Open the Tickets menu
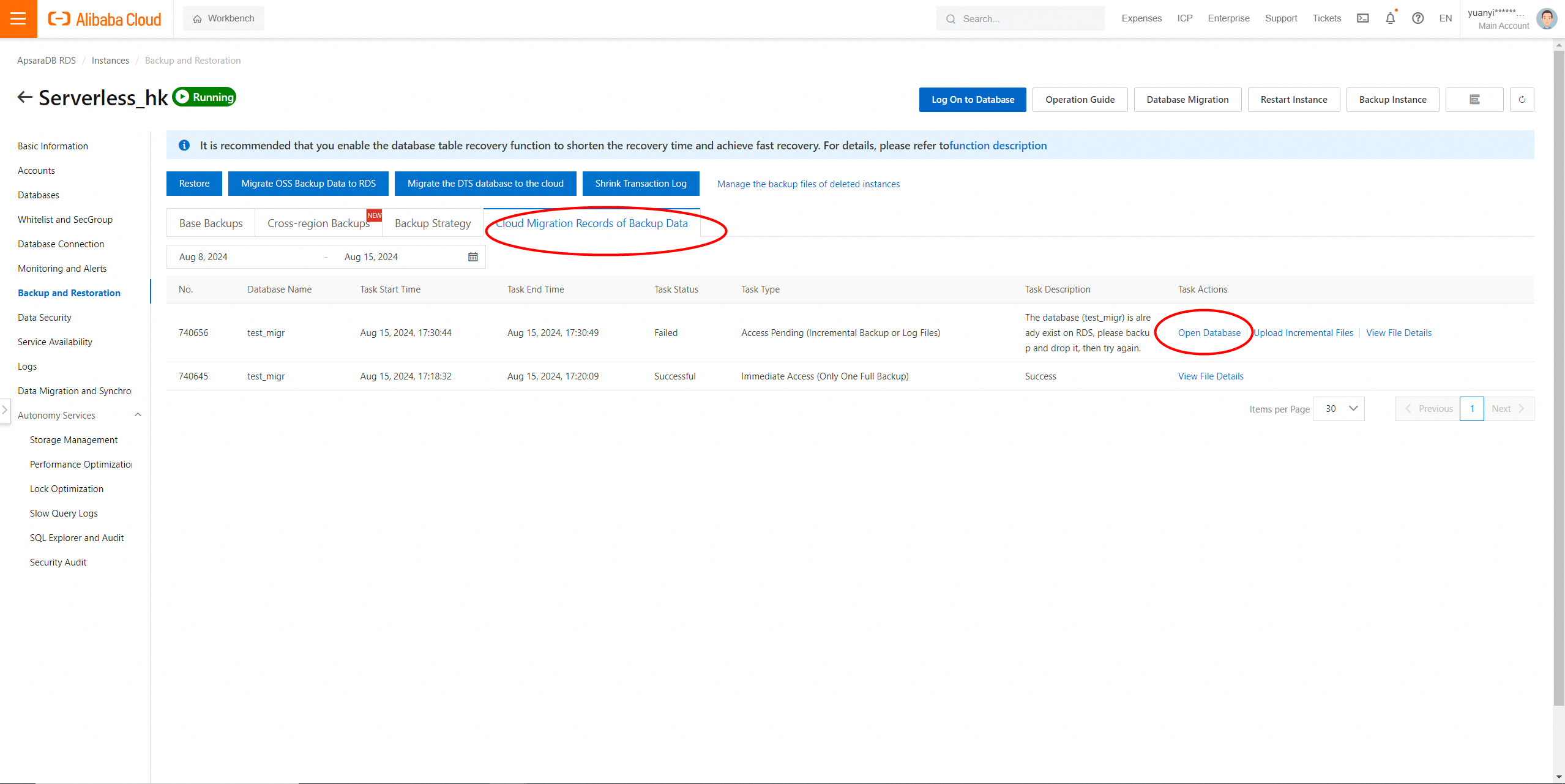This screenshot has width=1565, height=784. coord(1327,18)
